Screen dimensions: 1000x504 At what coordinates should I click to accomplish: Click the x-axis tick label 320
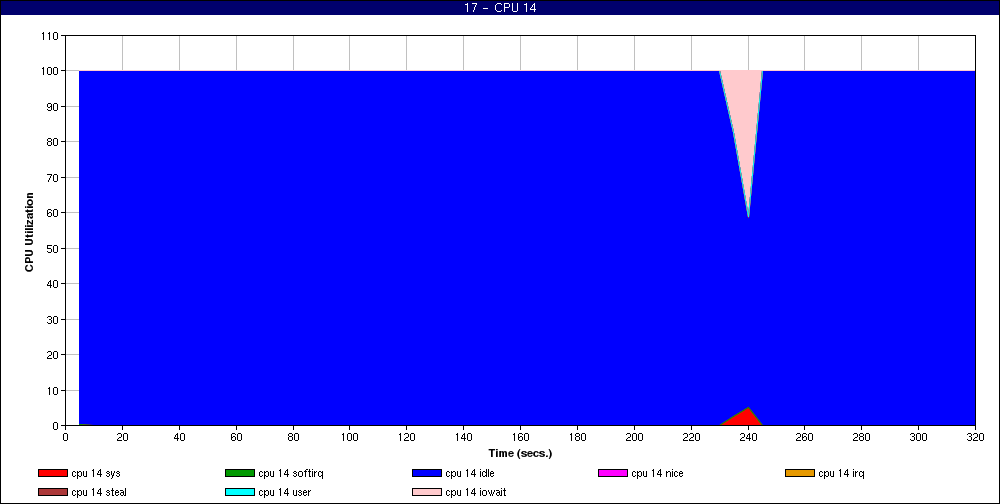(x=975, y=437)
